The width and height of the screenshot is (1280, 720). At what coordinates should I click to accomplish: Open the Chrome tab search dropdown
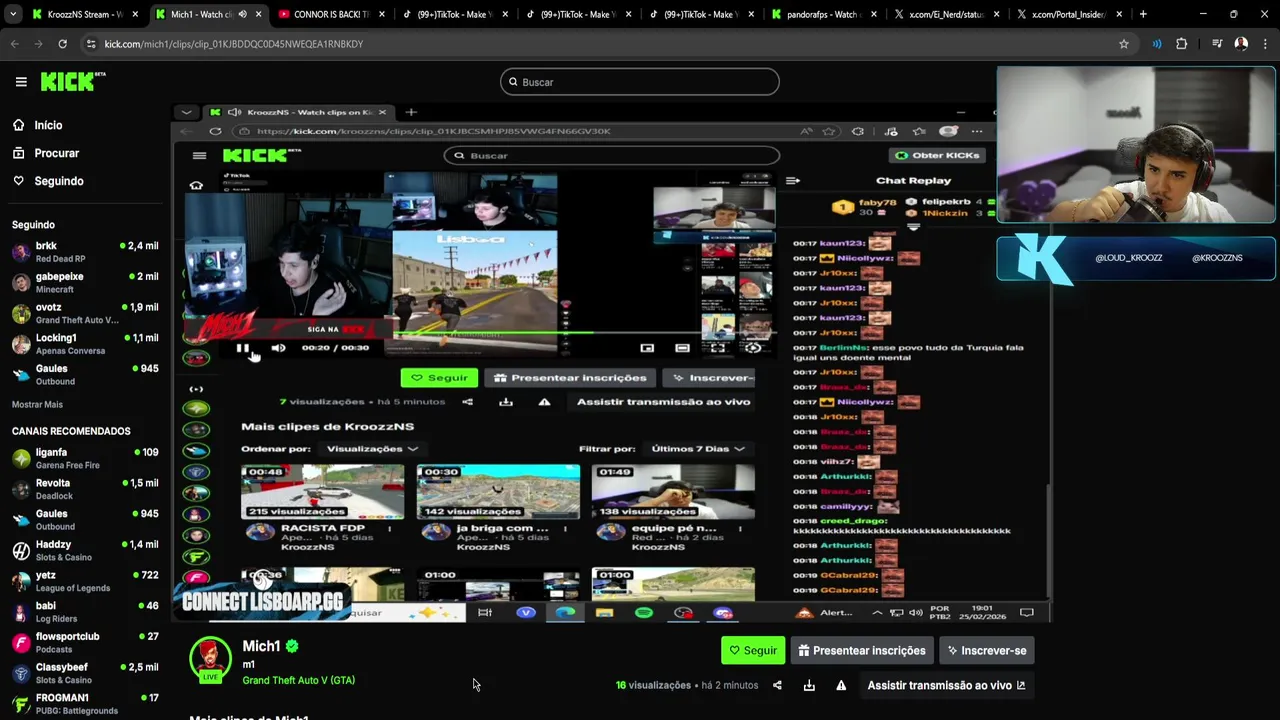13,14
